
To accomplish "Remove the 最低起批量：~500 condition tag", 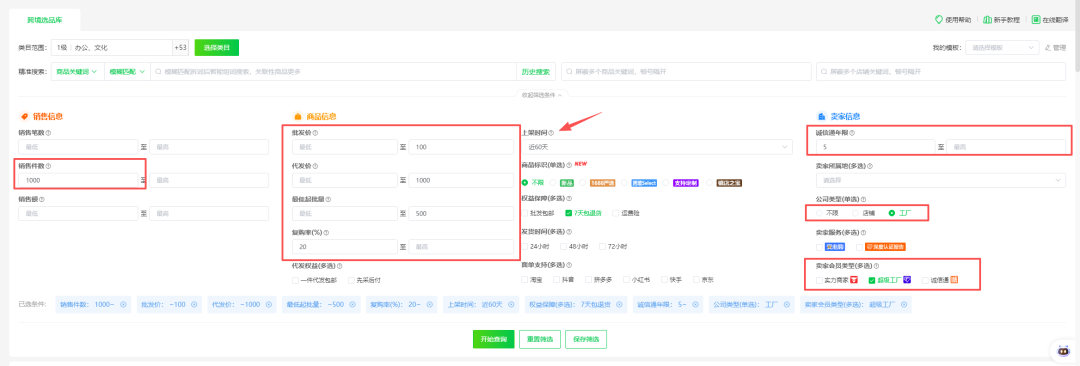I will pyautogui.click(x=353, y=304).
